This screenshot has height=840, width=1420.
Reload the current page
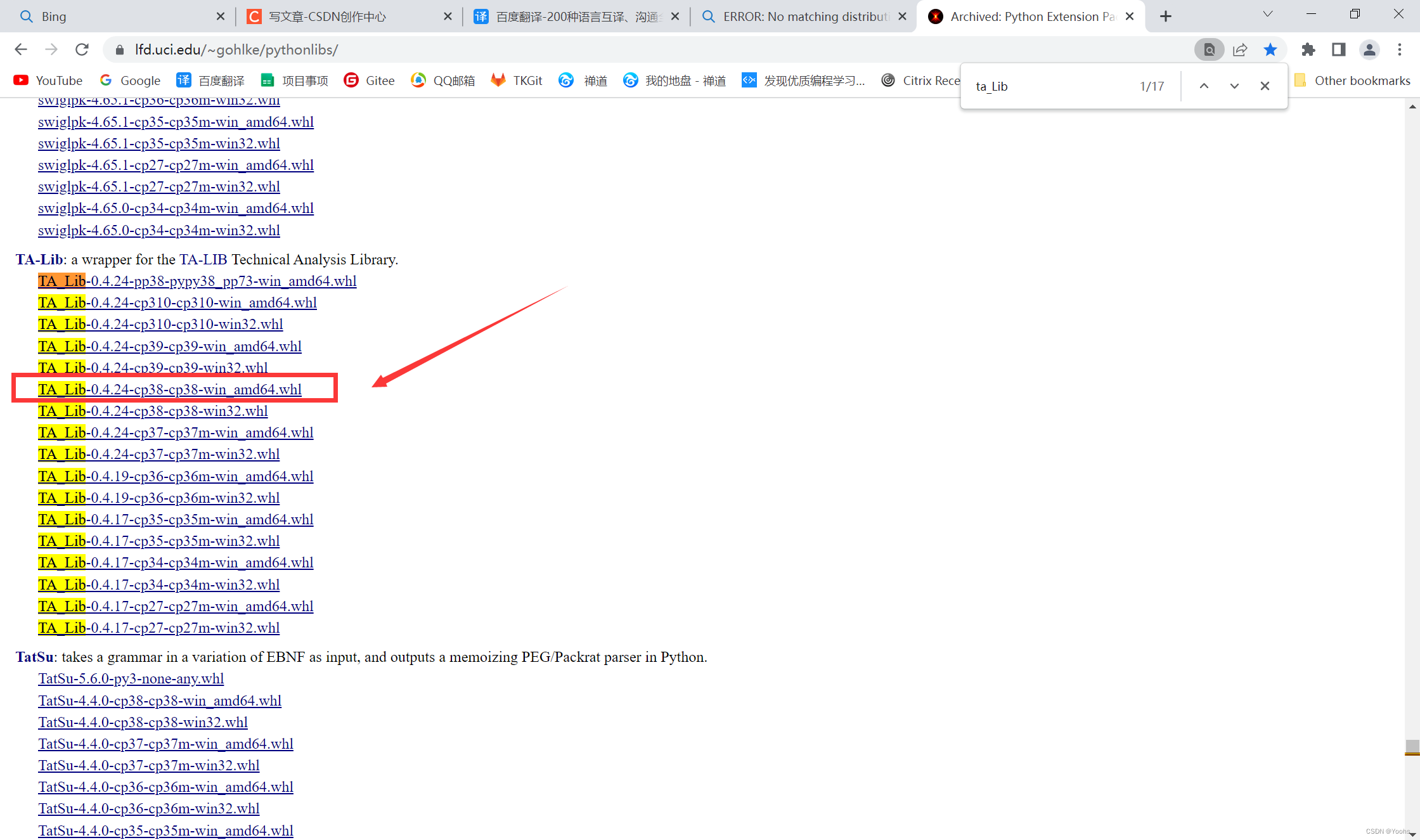[x=81, y=49]
